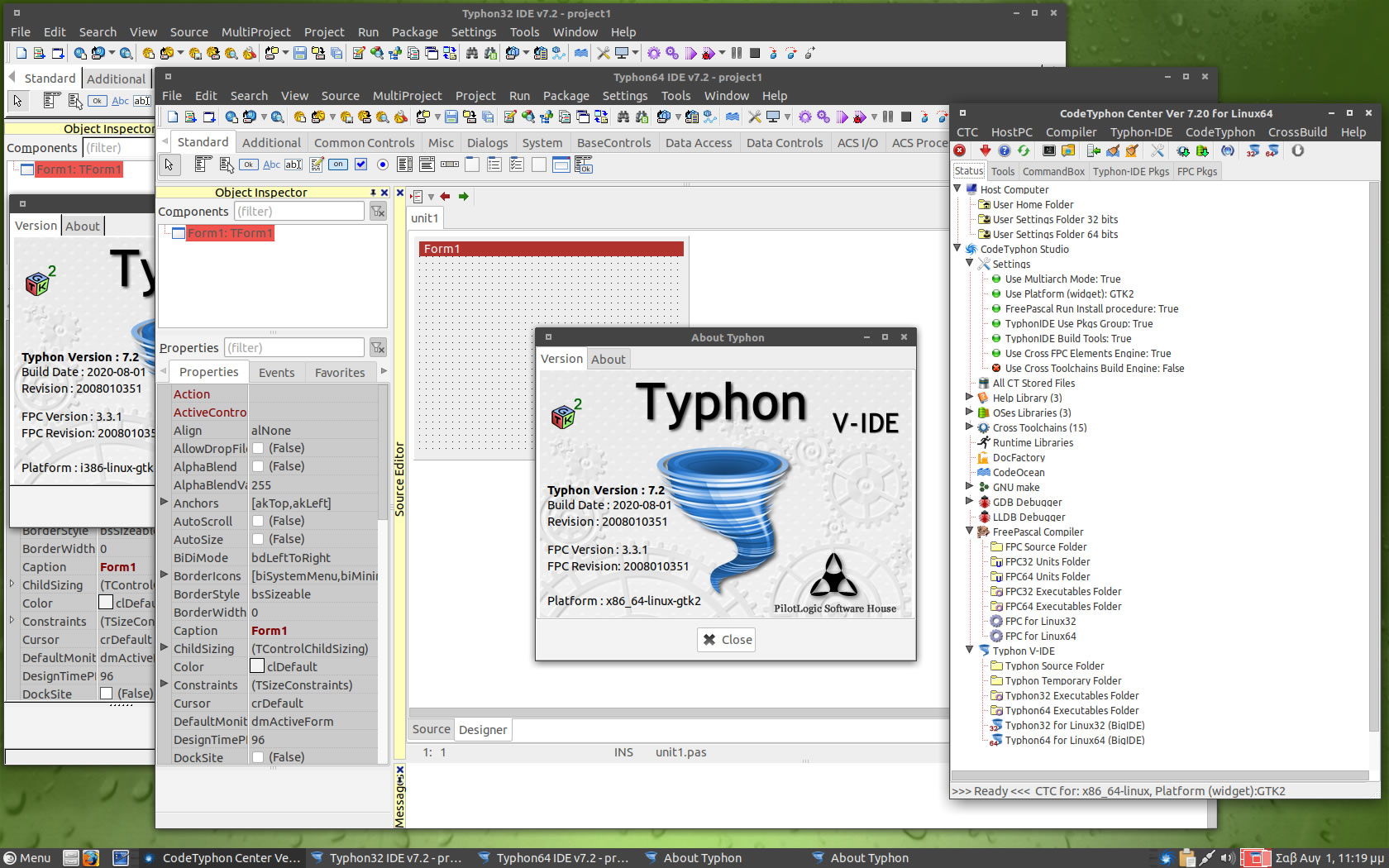Toggle the AllowDropFiles checkbox in Typhon64 inspector
The height and width of the screenshot is (868, 1389).
pyautogui.click(x=258, y=448)
